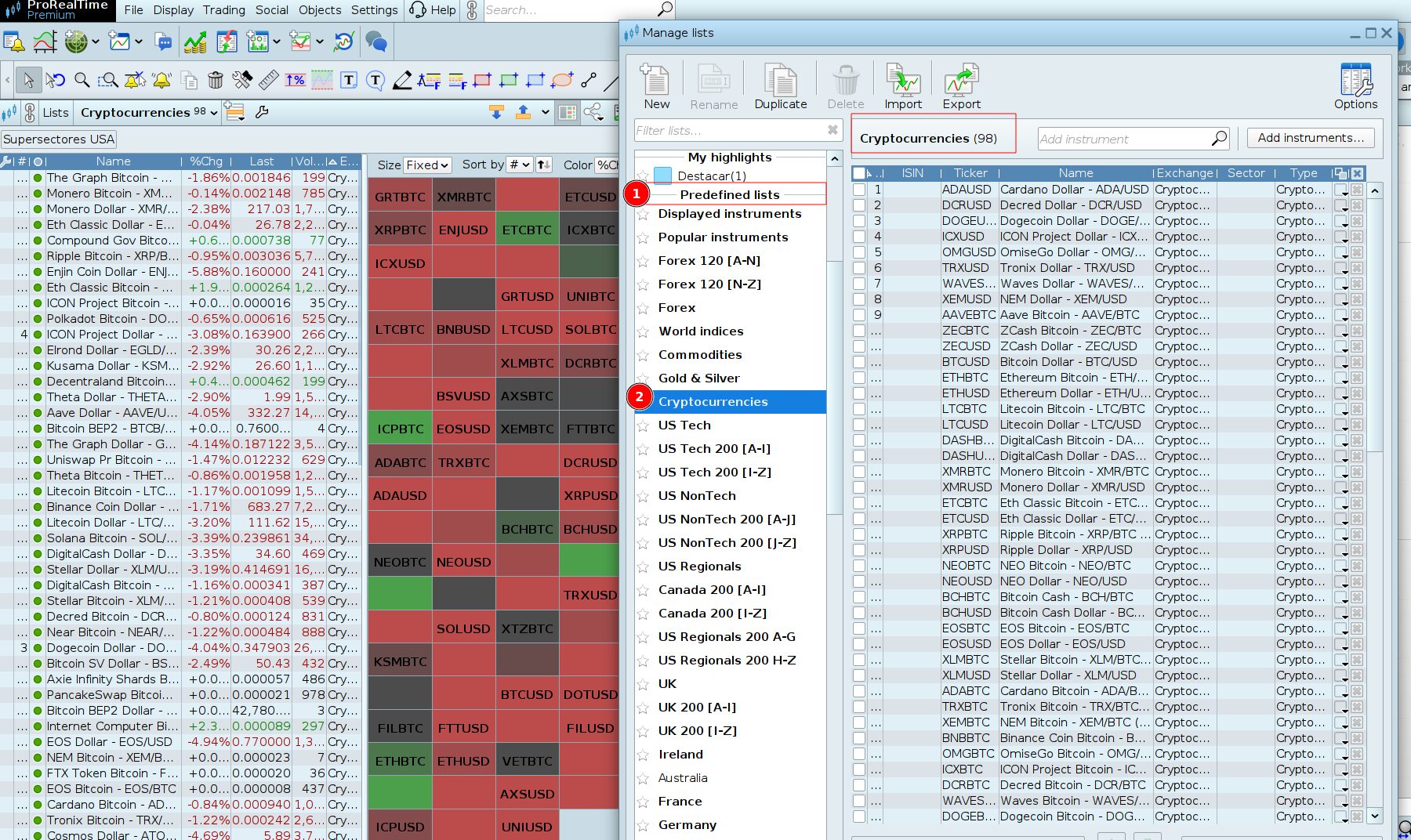
Task: Toggle the select-all checkbox in table header
Action: [860, 173]
